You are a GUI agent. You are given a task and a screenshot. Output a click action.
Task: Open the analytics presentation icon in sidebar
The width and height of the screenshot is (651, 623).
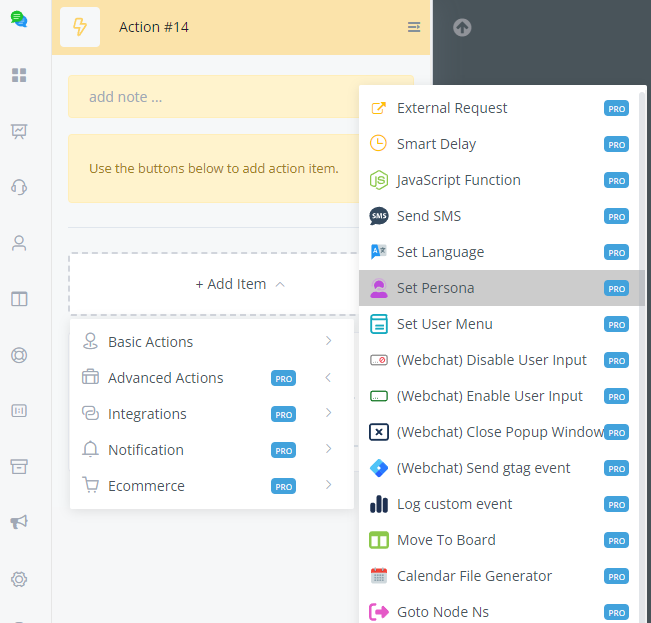[19, 131]
